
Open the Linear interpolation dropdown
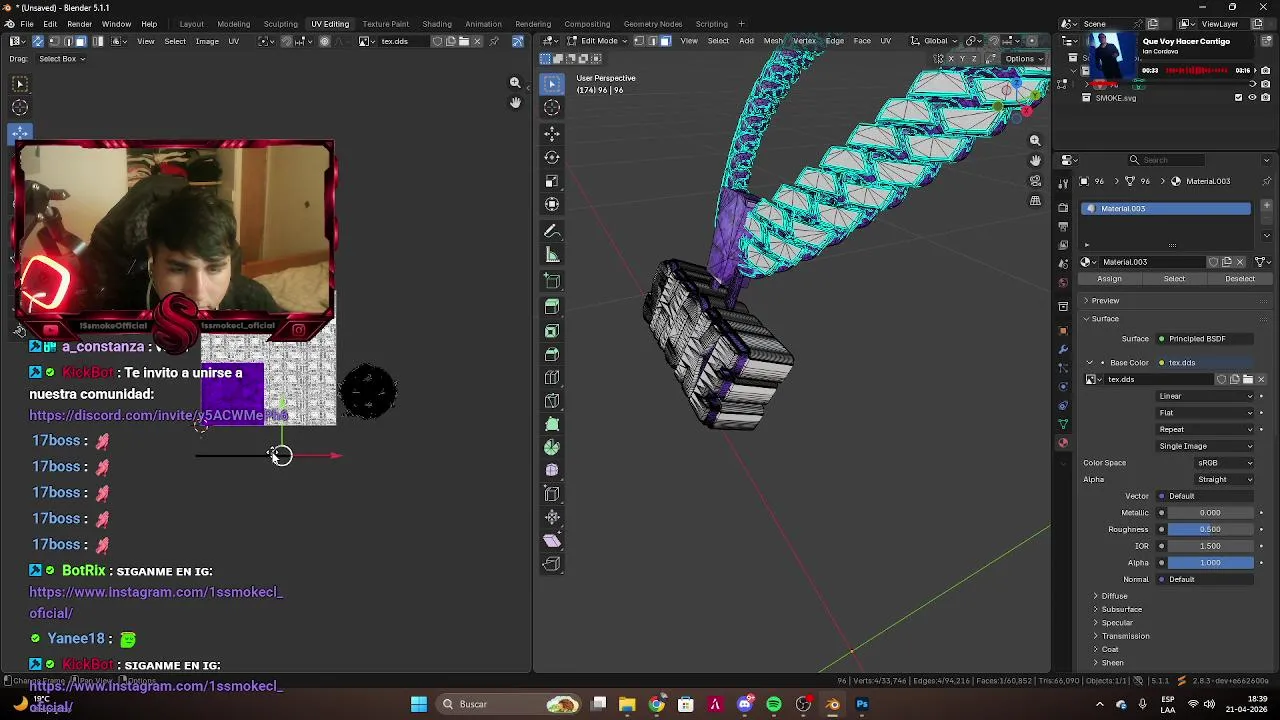coord(1205,396)
